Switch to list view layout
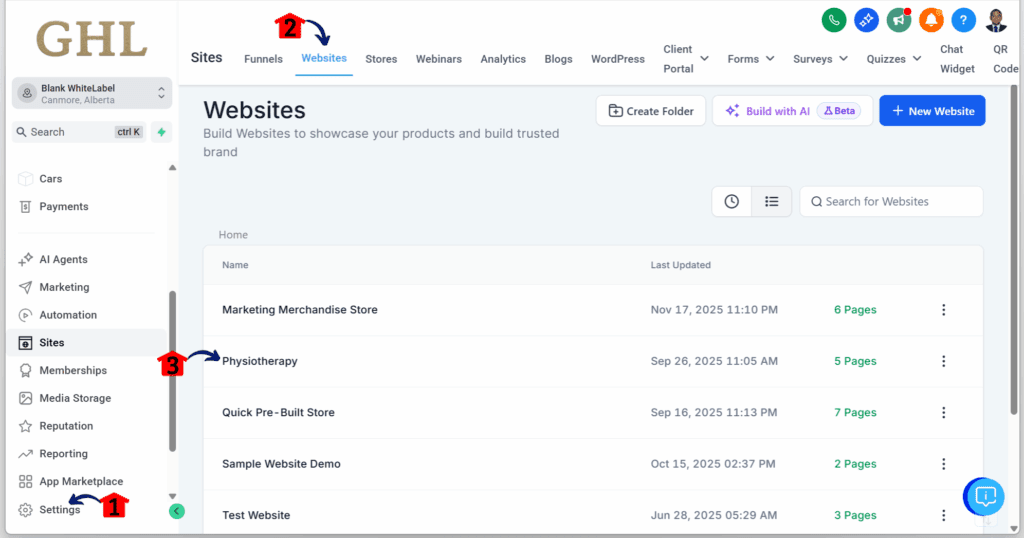Screen dimensions: 1024x538 pos(771,201)
